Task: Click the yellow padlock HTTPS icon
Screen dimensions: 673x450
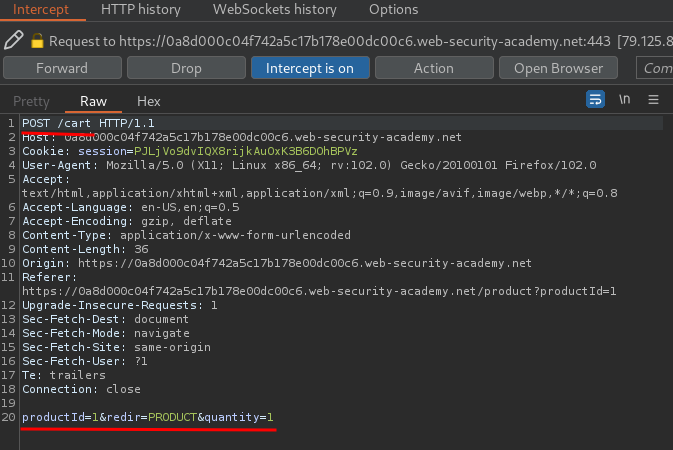Action: (37, 41)
